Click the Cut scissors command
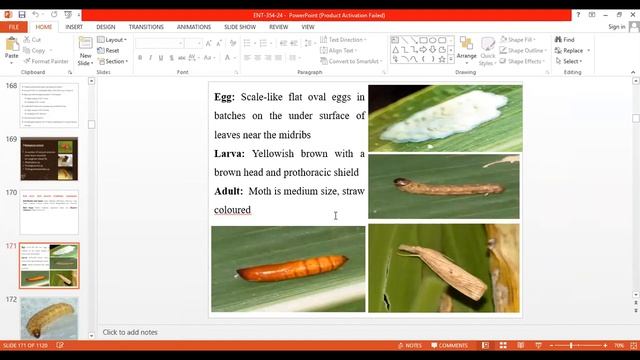 [32, 40]
